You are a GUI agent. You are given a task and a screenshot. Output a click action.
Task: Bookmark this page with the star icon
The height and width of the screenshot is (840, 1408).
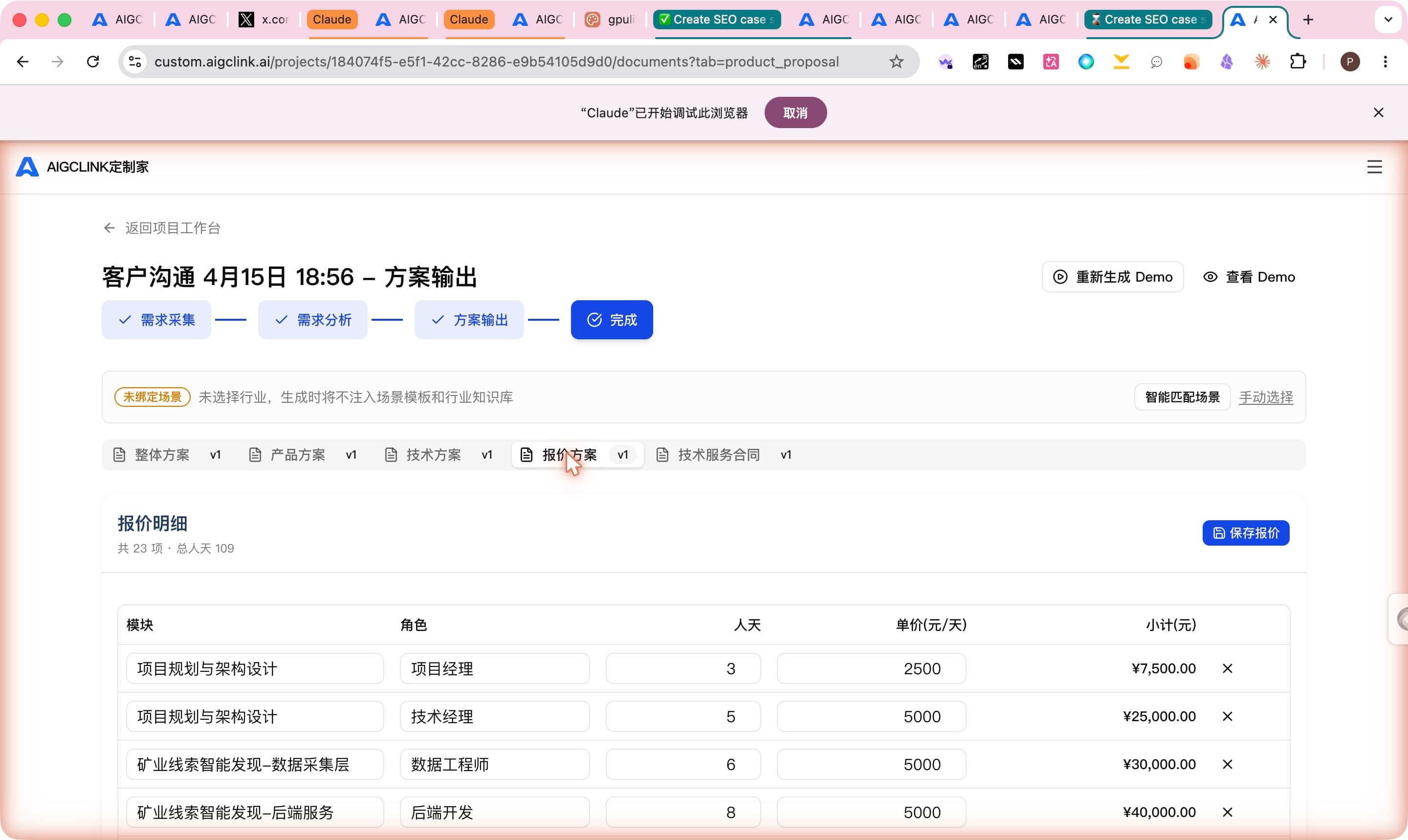click(x=897, y=62)
